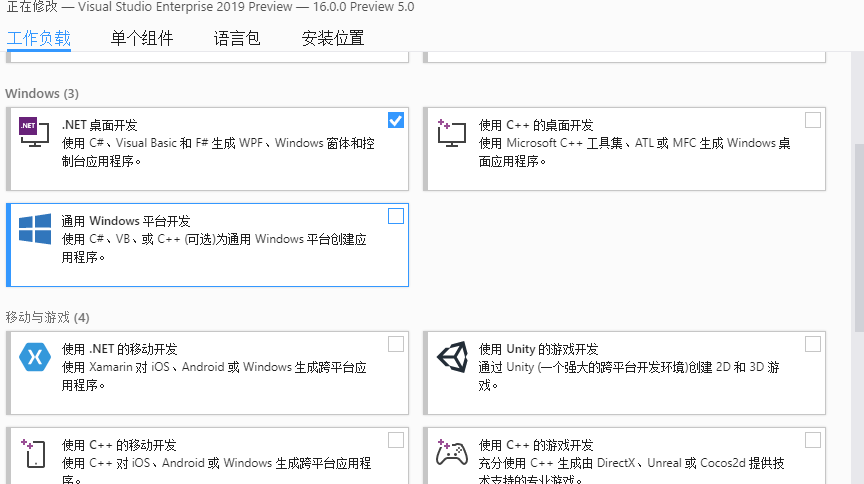Click the description mentioning WPF and Windows 窗体
The height and width of the screenshot is (484, 864).
pos(218,152)
